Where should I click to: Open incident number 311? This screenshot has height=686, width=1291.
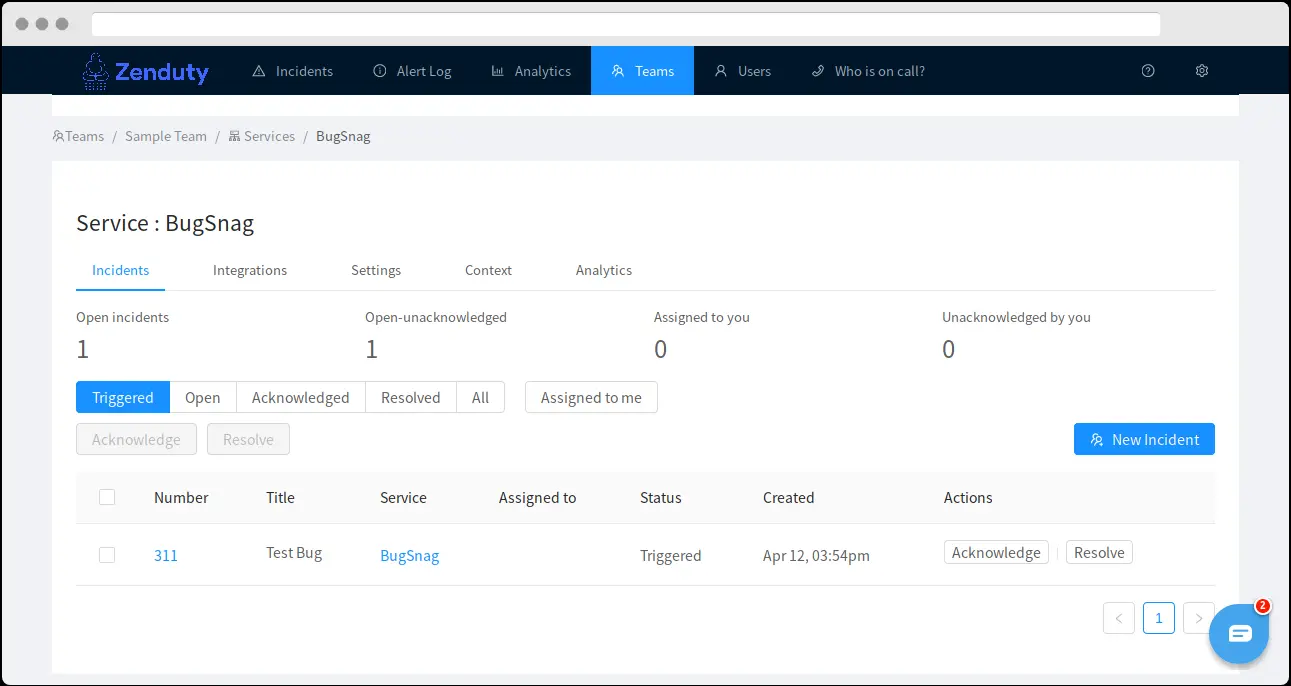[x=166, y=555]
